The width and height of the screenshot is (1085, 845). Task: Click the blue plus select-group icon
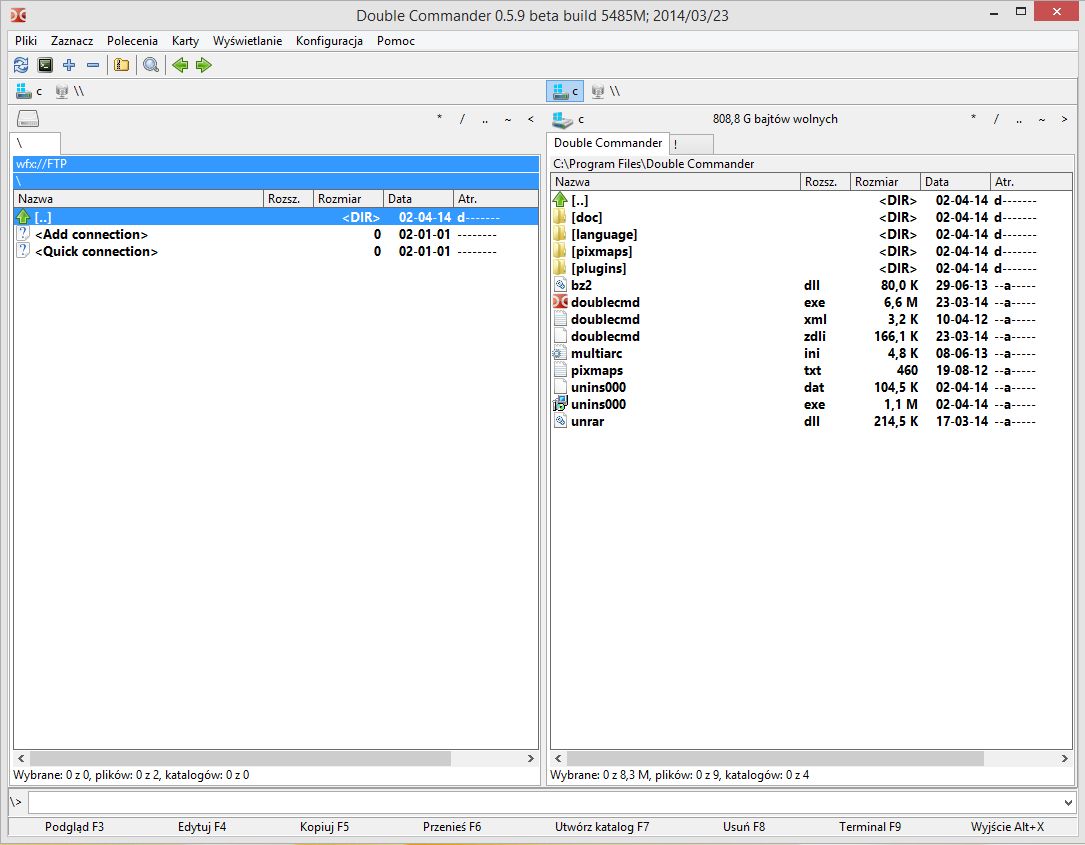[x=69, y=65]
